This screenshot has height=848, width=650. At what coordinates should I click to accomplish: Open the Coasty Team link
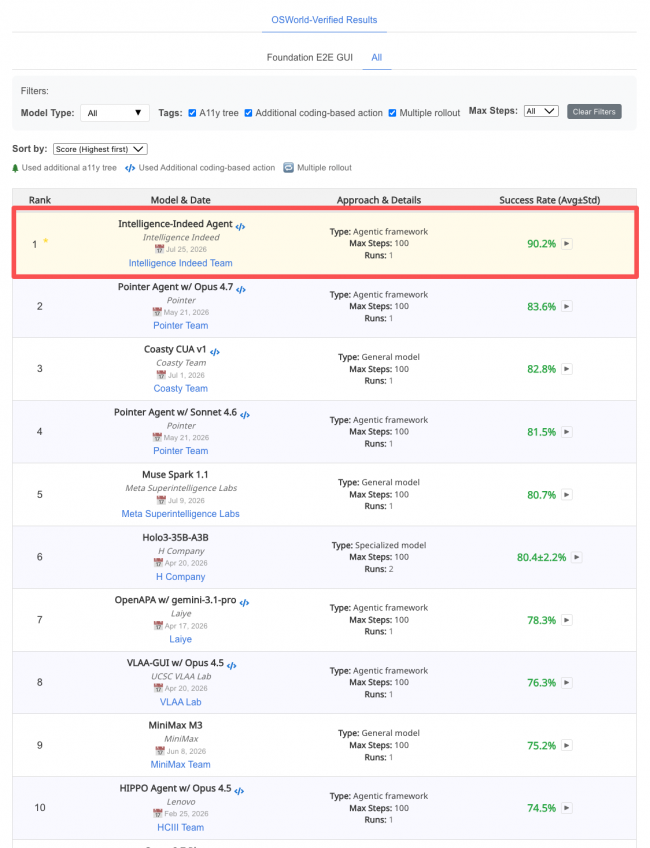coord(181,388)
